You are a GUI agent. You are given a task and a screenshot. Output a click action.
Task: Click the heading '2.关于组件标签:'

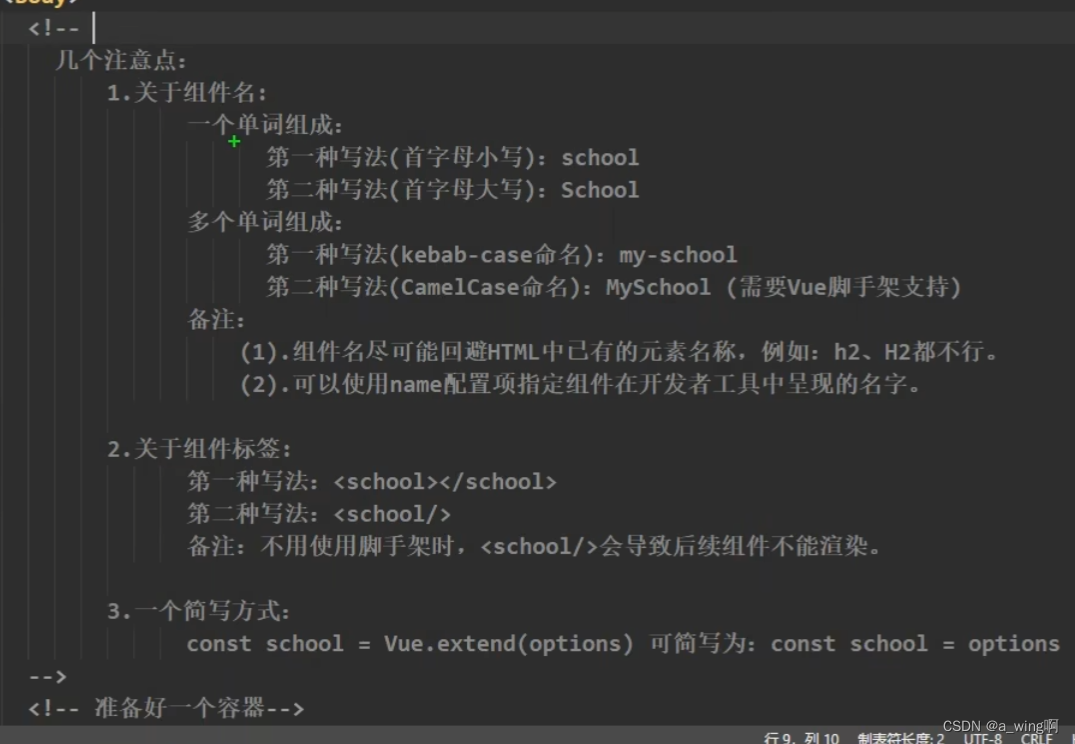coord(200,449)
